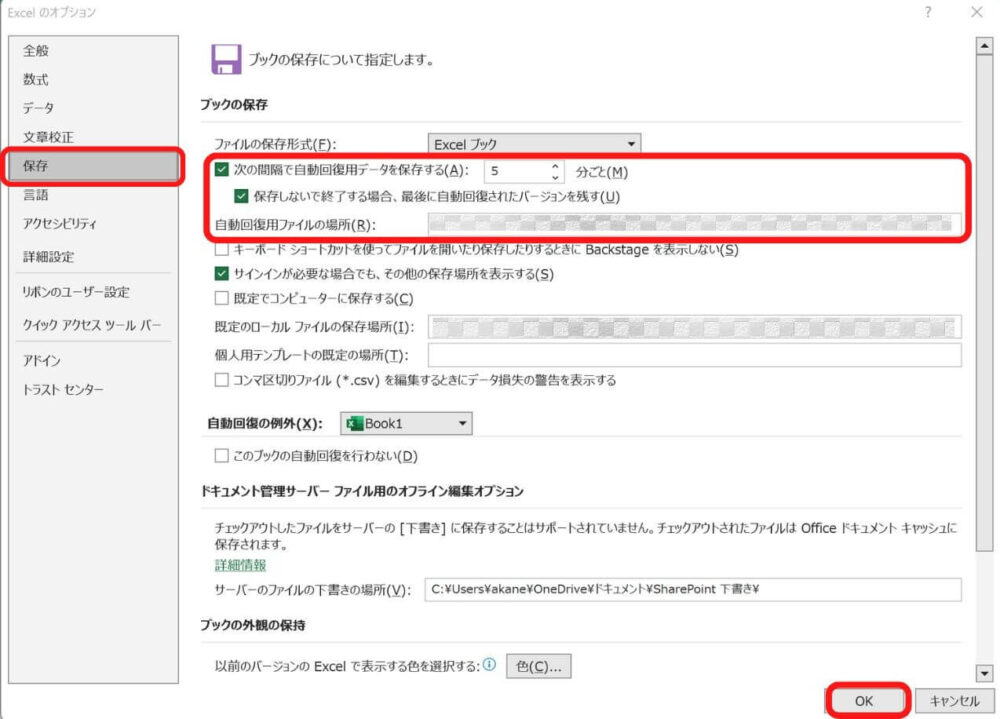Select 文章校正 in the options sidebar

[x=93, y=137]
